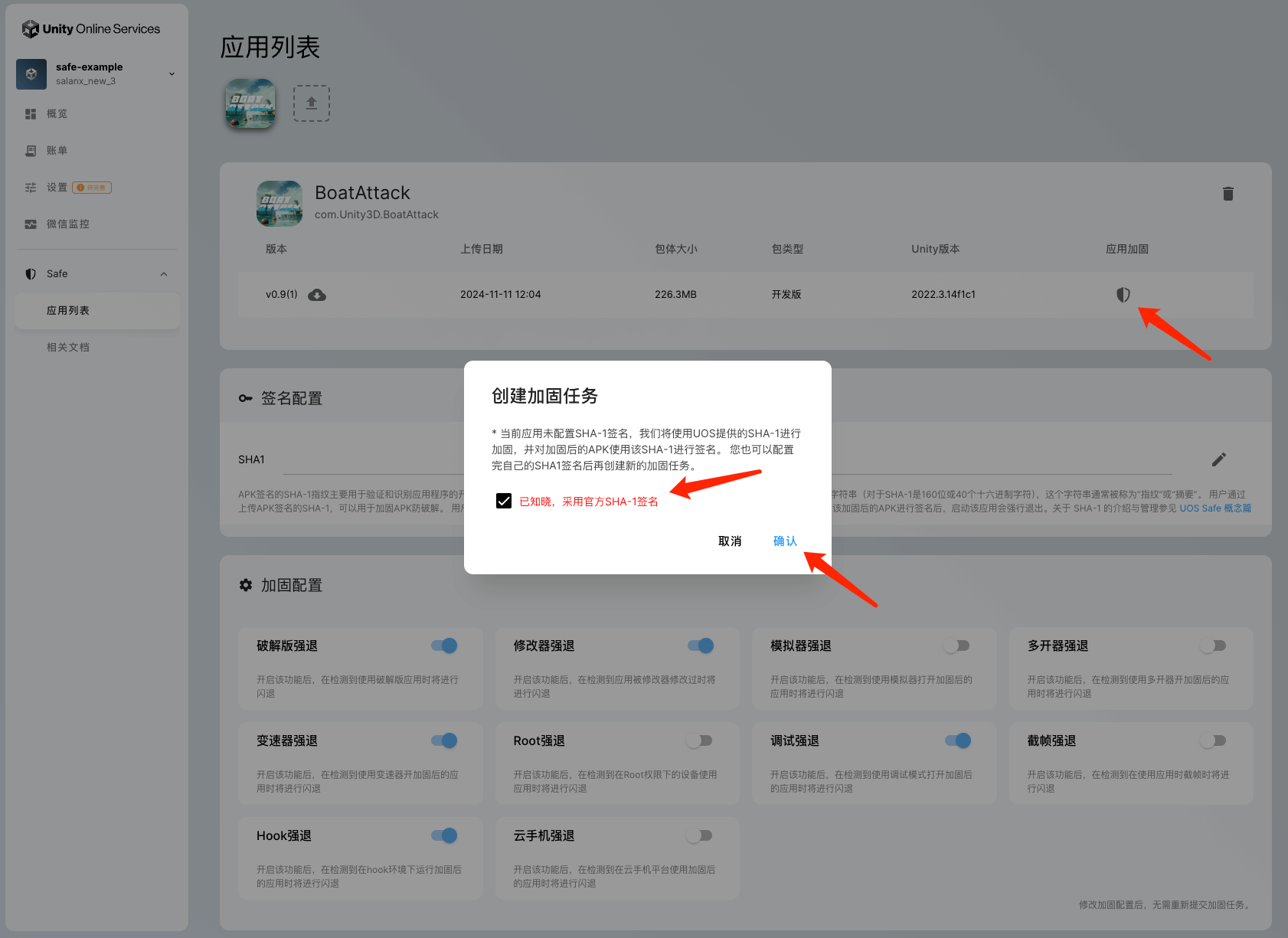Expand the safe-example project dropdown
The height and width of the screenshot is (938, 1288).
tap(172, 74)
